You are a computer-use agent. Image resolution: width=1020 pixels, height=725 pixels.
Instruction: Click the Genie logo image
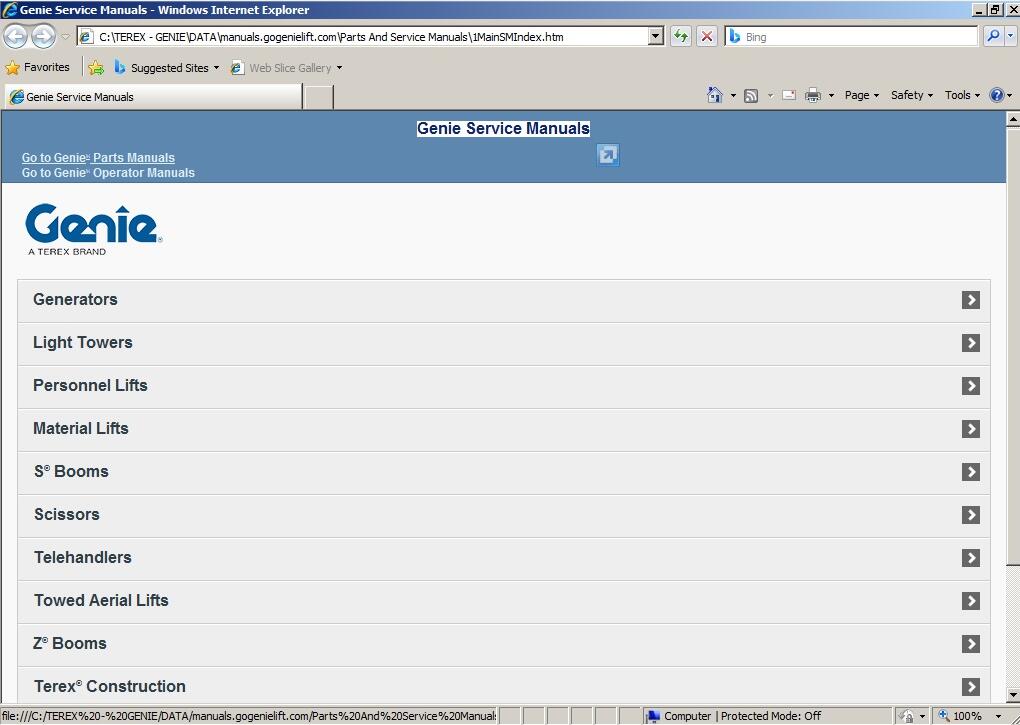[93, 230]
